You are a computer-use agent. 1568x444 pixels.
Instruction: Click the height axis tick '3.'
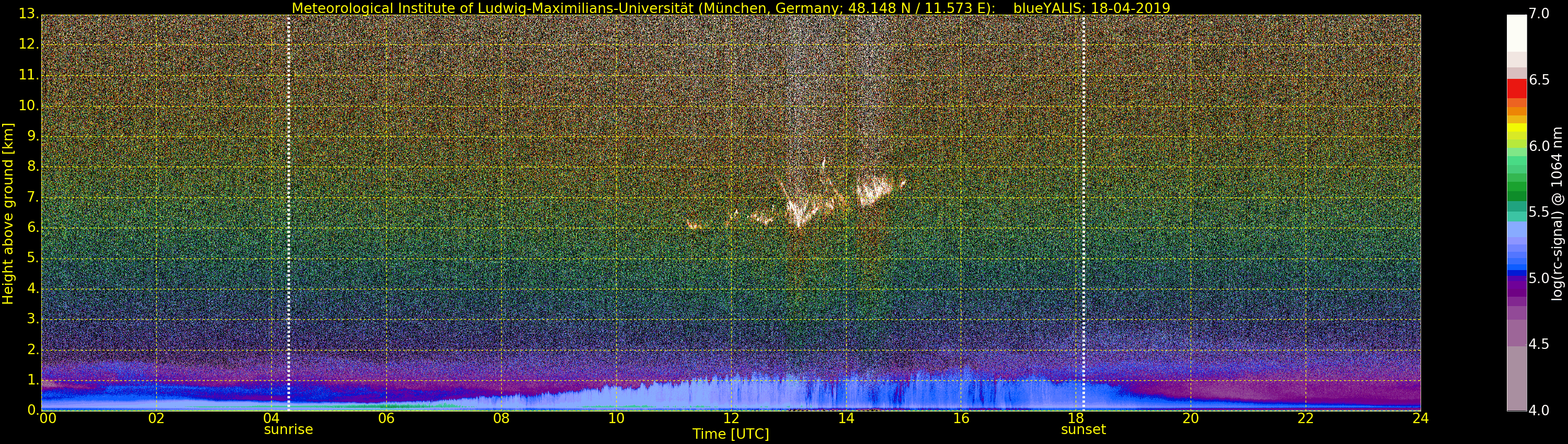[x=33, y=319]
